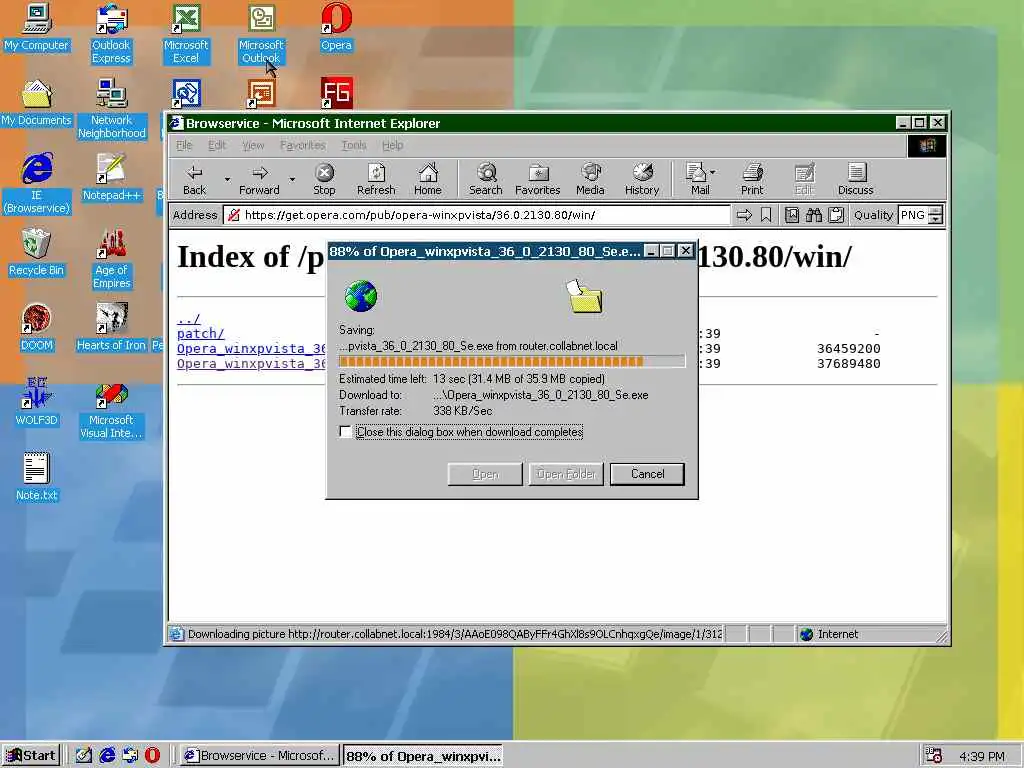Click the file size '37689480'

pos(848,364)
